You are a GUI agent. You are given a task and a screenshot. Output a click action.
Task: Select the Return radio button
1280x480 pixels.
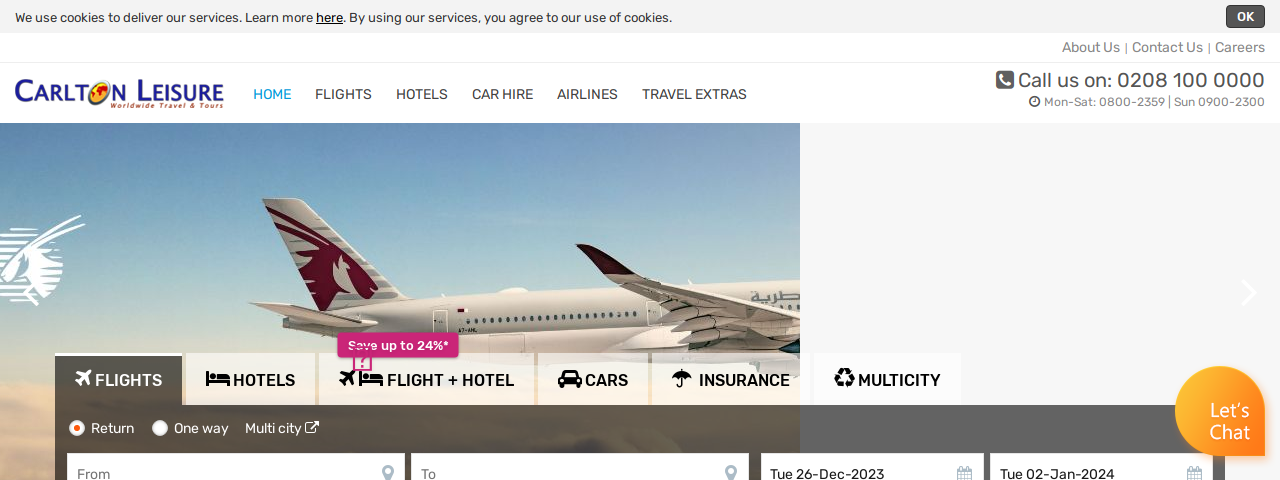[77, 428]
